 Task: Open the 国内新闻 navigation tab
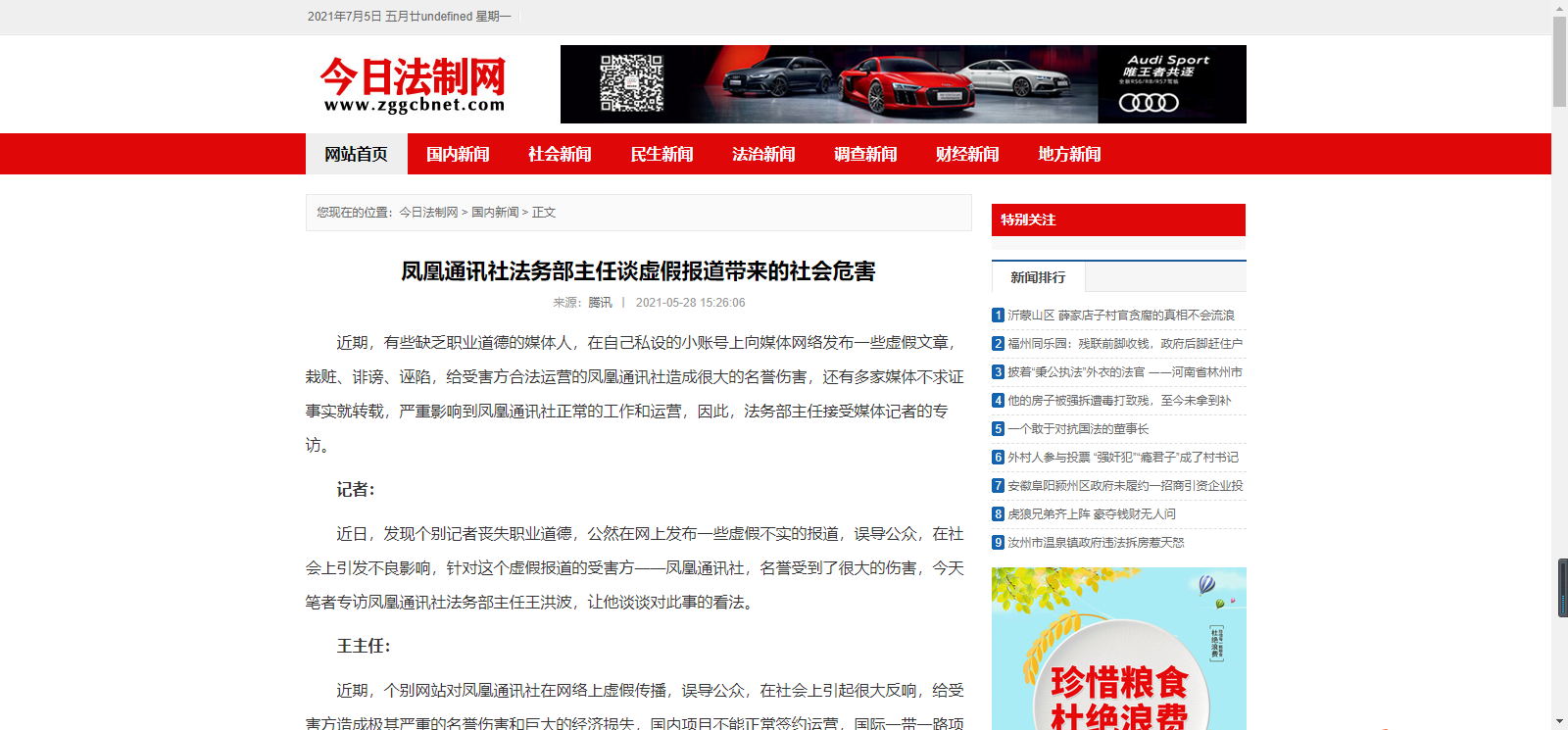pyautogui.click(x=458, y=154)
